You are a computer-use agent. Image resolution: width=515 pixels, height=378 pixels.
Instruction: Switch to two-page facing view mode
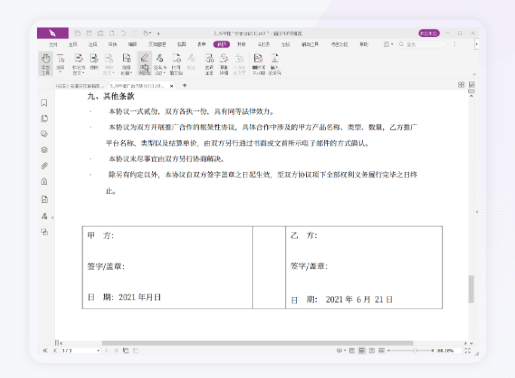point(372,351)
